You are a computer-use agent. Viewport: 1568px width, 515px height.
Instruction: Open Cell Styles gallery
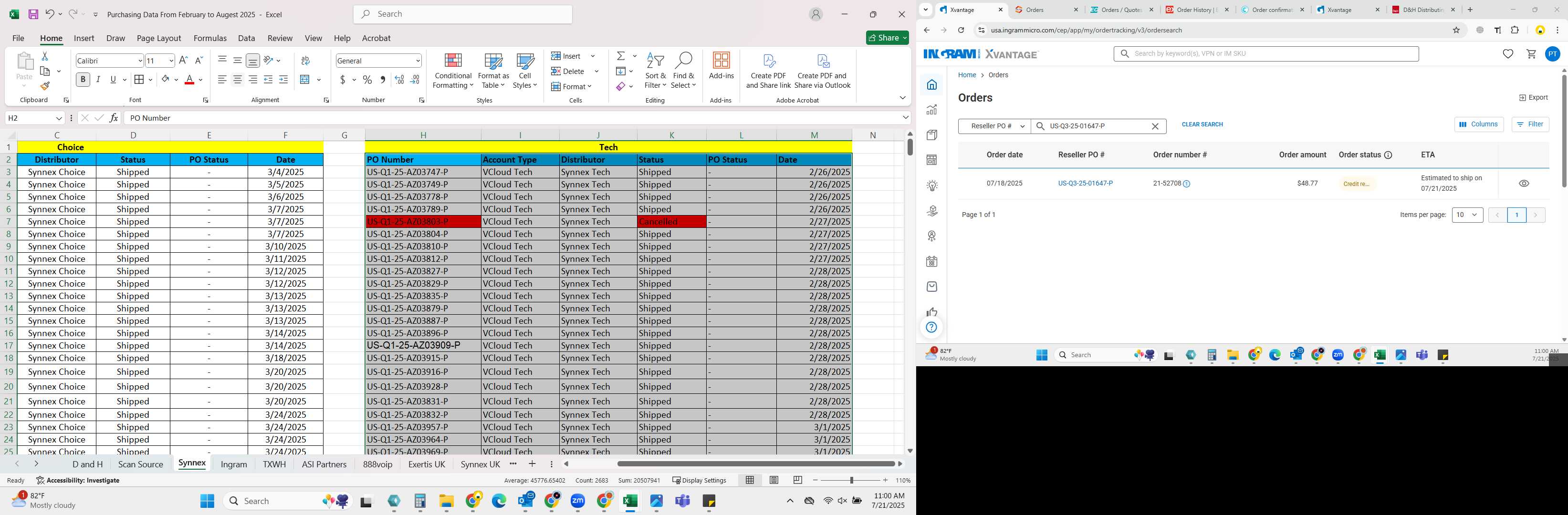525,71
